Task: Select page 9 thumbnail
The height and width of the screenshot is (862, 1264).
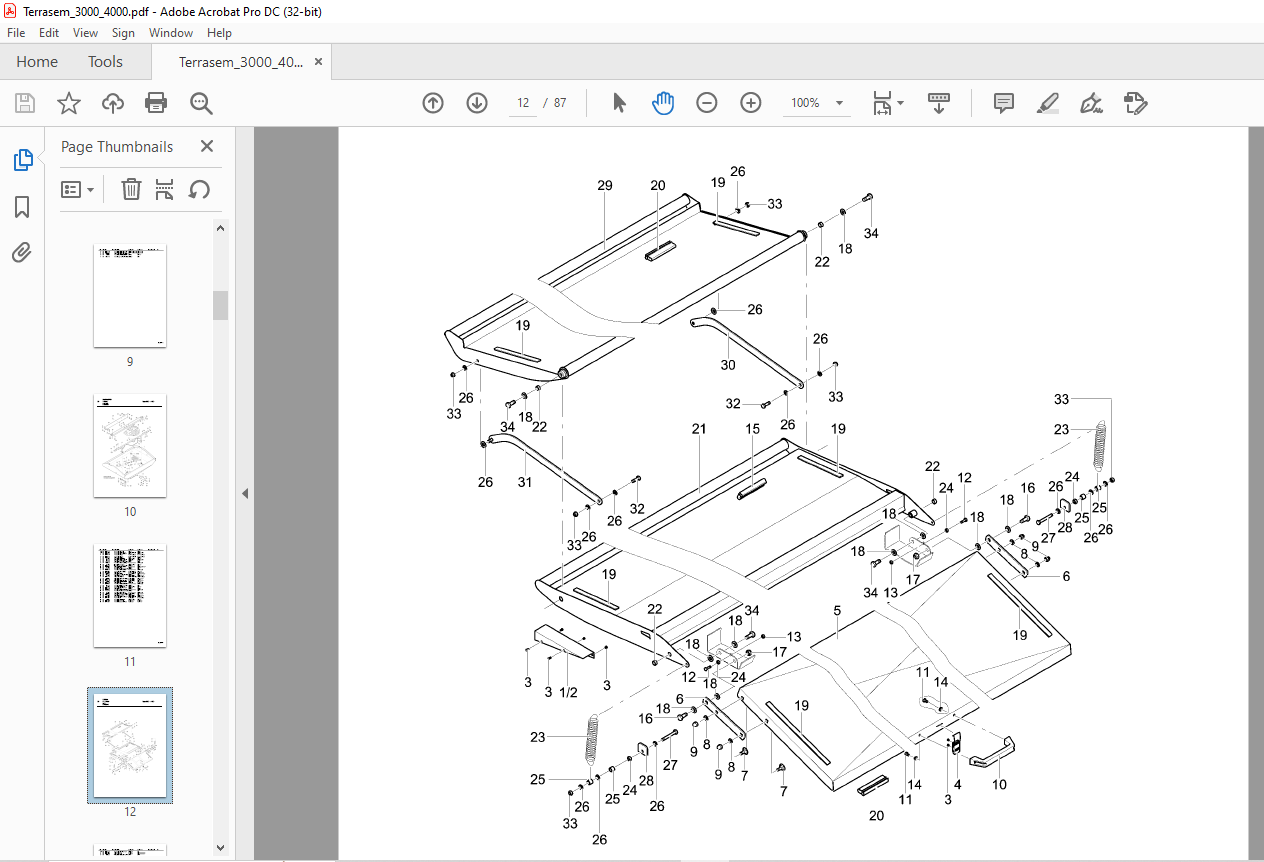Action: coord(130,296)
